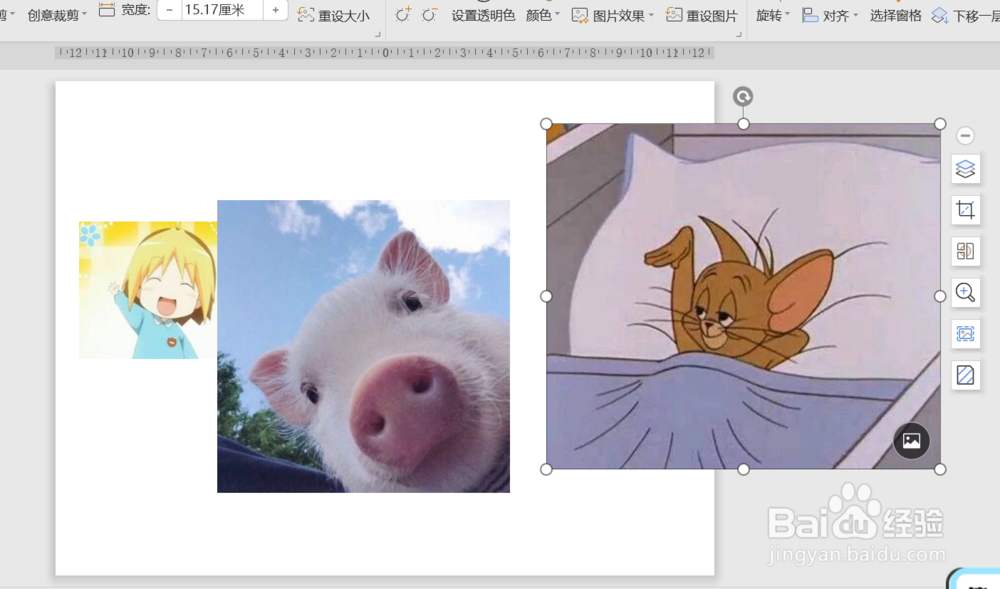Click the size group dialog launcher corner icon
The width and height of the screenshot is (1000, 589).
(x=378, y=34)
